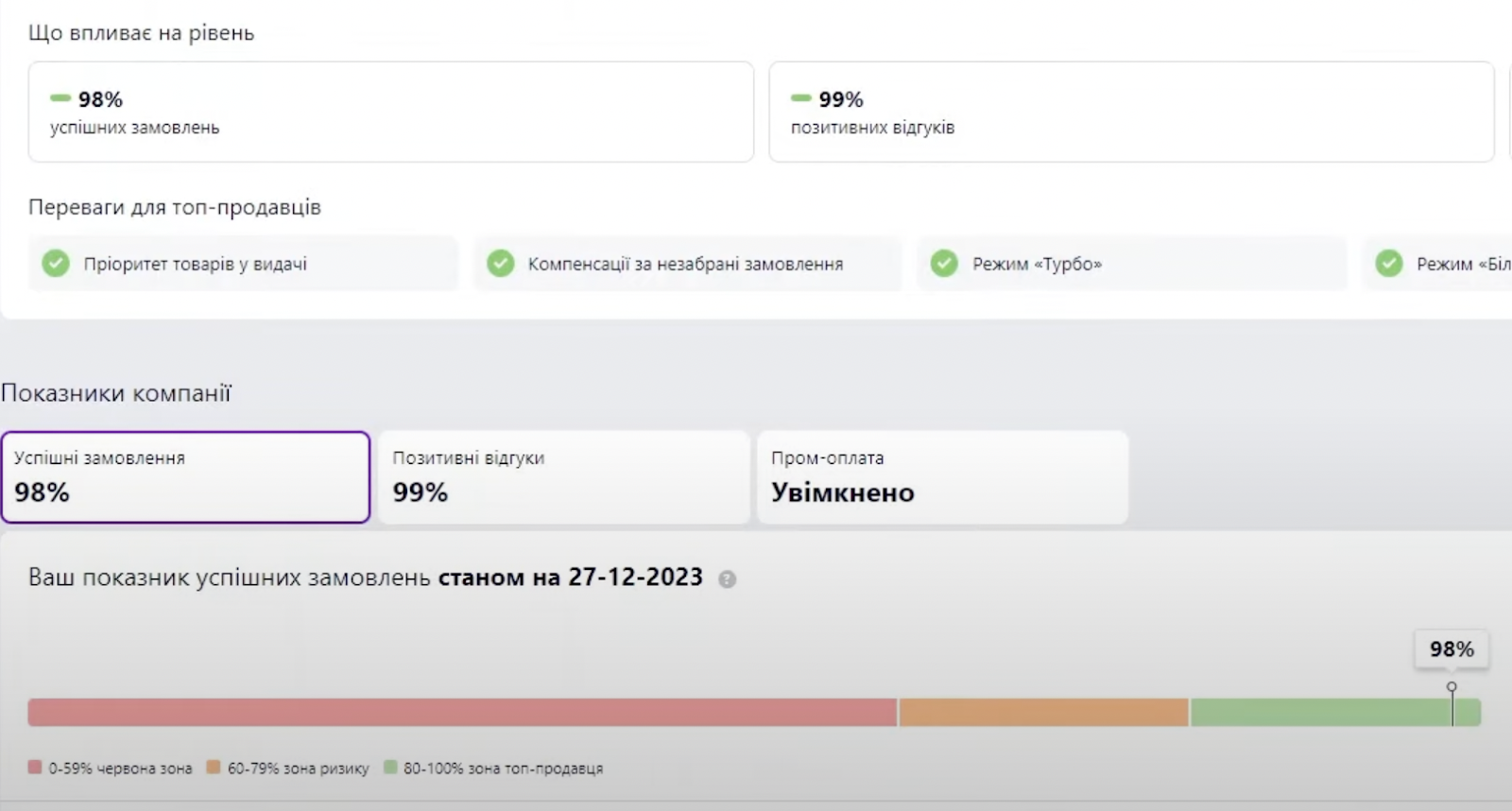
Task: Click green legend swatch for 80-100% zone
Action: click(x=390, y=767)
